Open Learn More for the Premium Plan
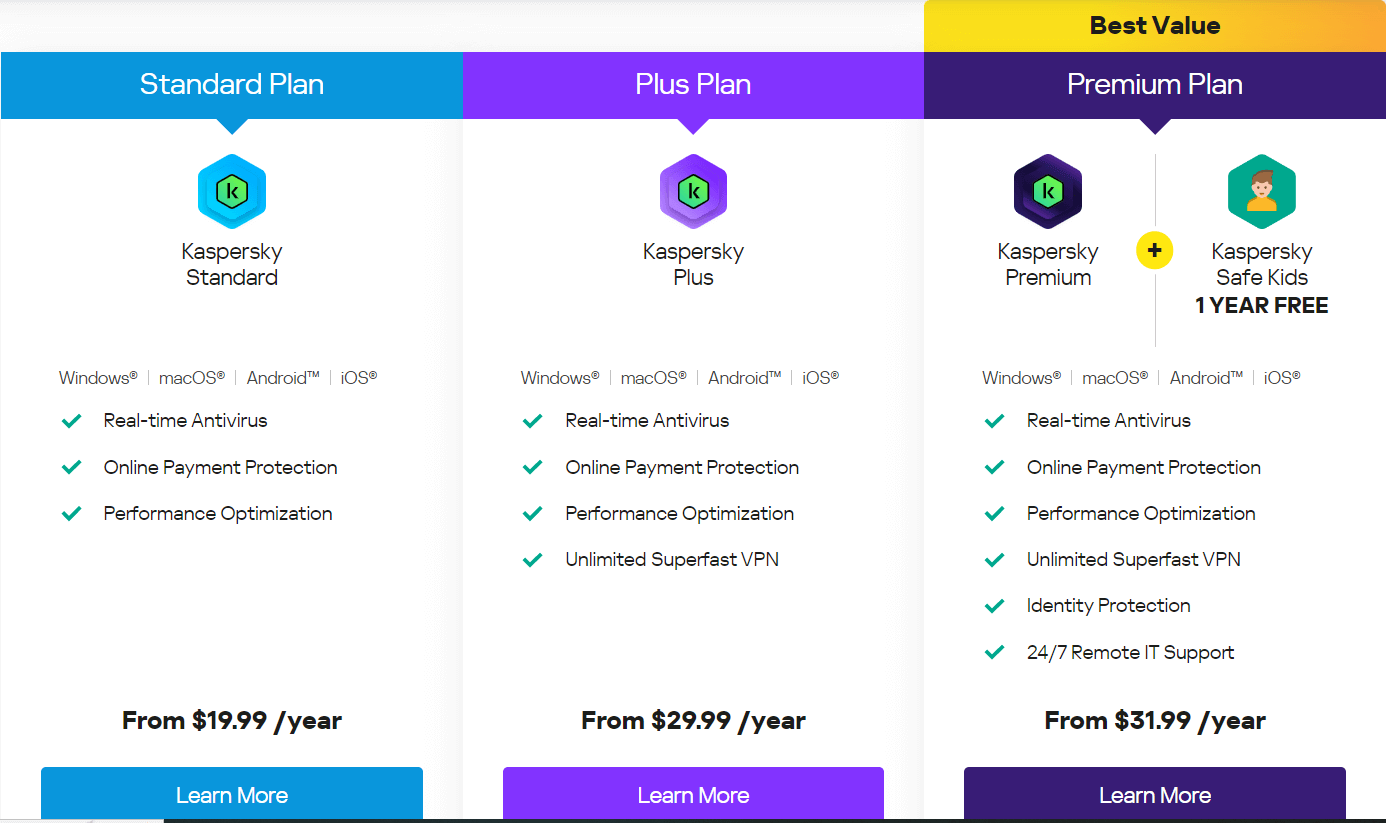 pyautogui.click(x=1155, y=794)
